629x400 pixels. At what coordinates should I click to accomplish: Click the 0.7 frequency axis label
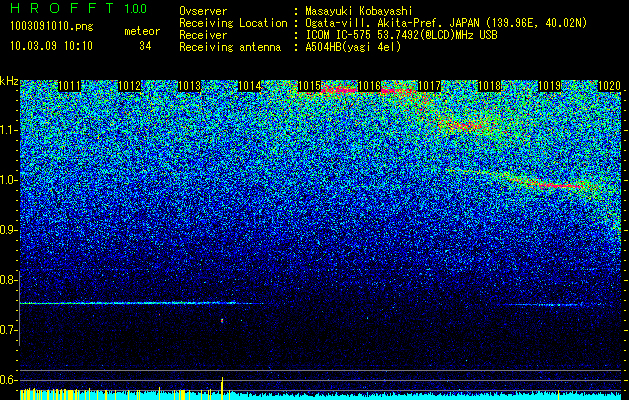[8, 330]
